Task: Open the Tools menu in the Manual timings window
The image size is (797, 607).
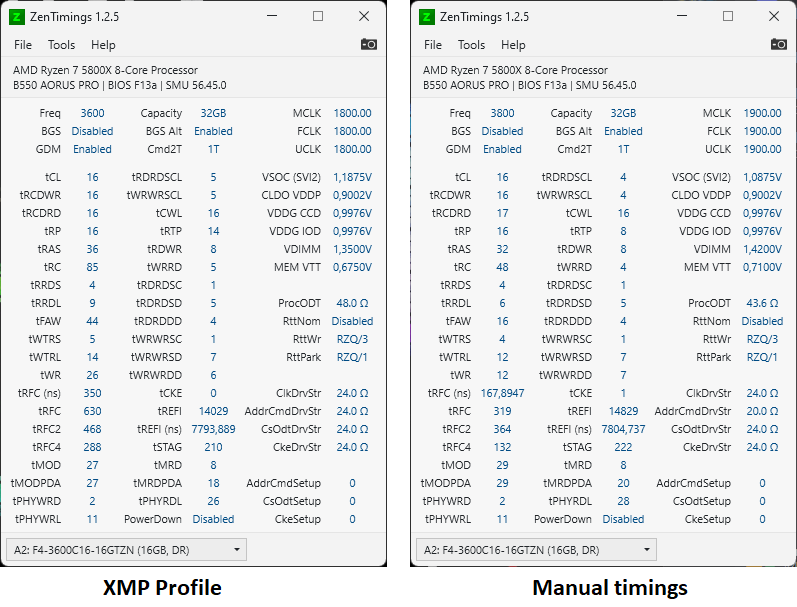Action: click(472, 45)
